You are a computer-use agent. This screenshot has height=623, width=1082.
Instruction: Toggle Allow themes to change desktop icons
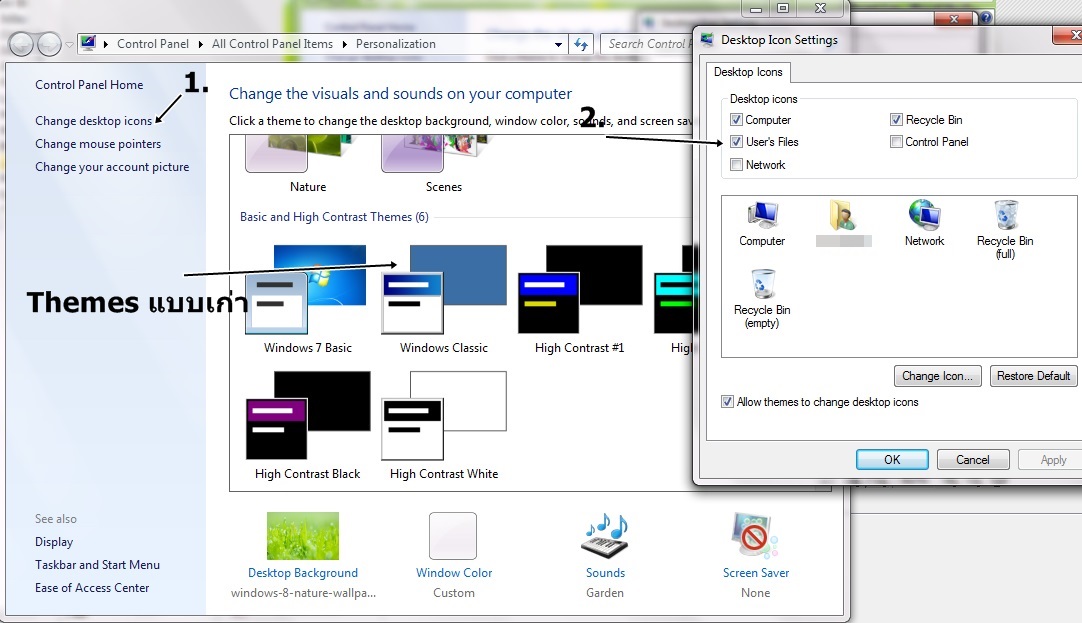click(727, 402)
